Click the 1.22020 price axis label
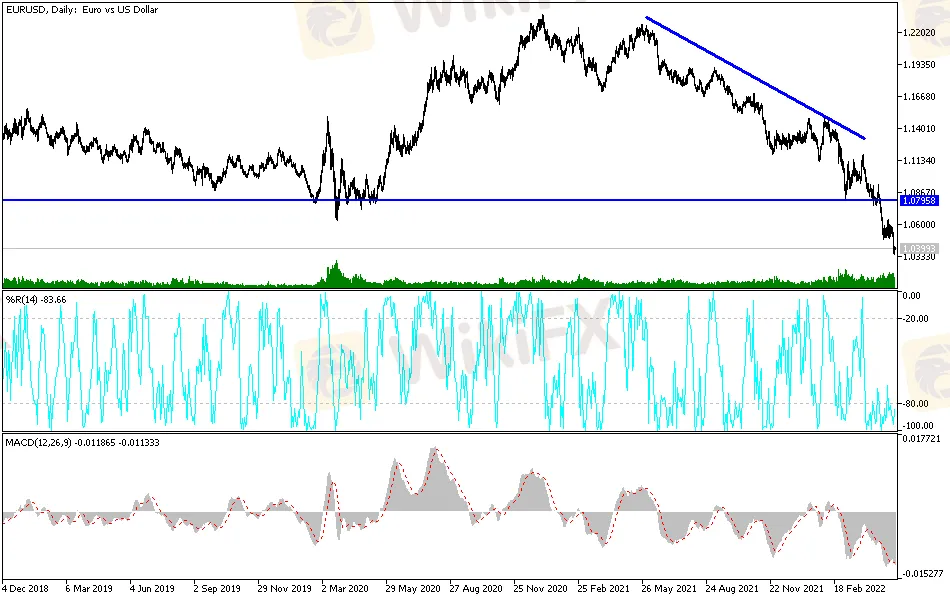 point(919,33)
